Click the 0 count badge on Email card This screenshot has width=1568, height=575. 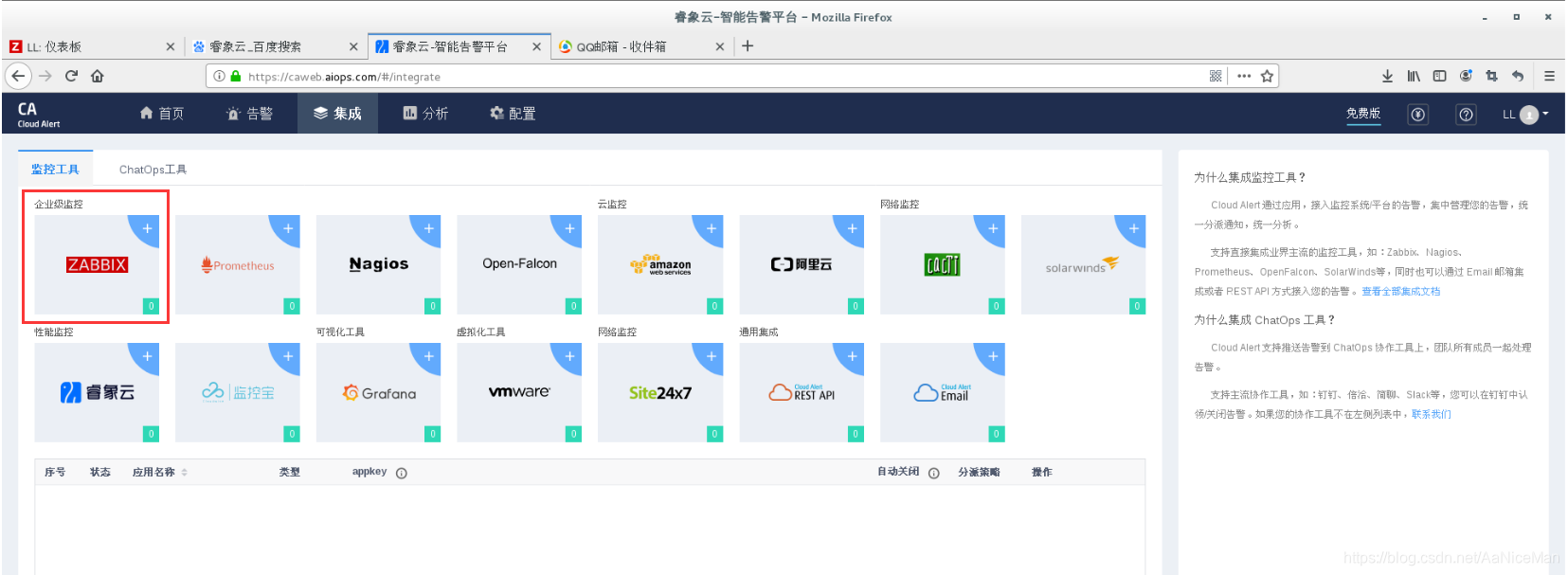point(997,434)
